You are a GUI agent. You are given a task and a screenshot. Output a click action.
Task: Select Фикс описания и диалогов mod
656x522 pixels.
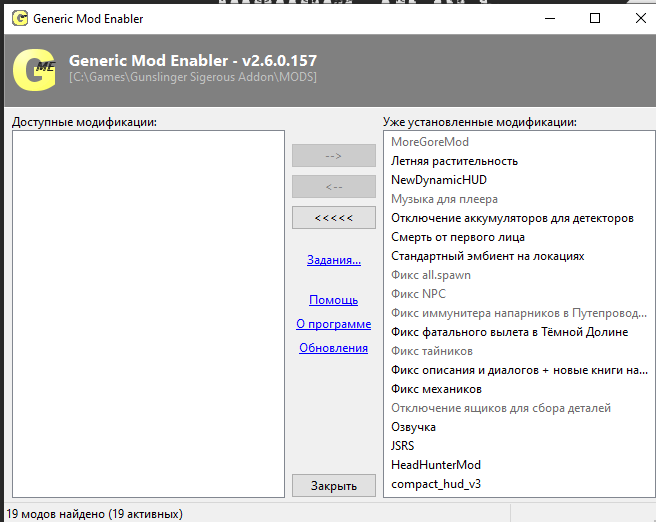tap(519, 370)
